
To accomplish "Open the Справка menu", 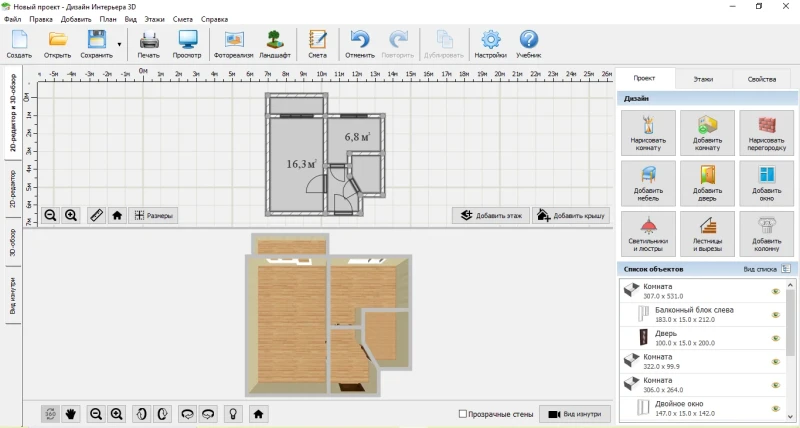I will click(214, 19).
